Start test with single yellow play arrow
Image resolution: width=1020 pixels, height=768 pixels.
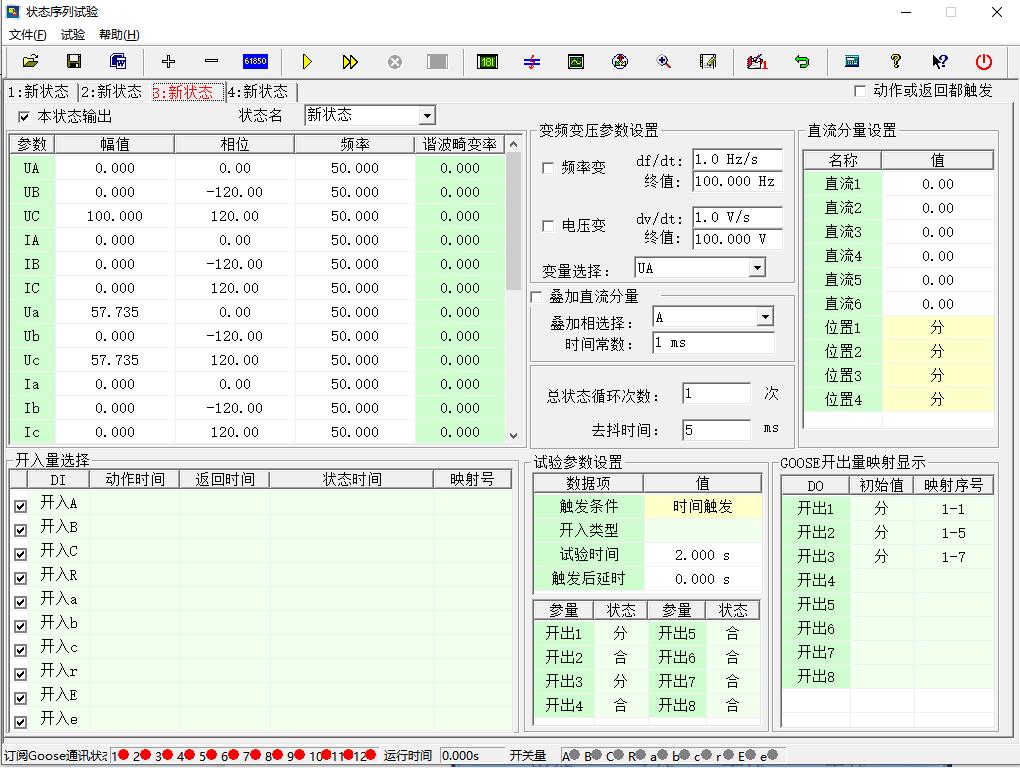[307, 62]
